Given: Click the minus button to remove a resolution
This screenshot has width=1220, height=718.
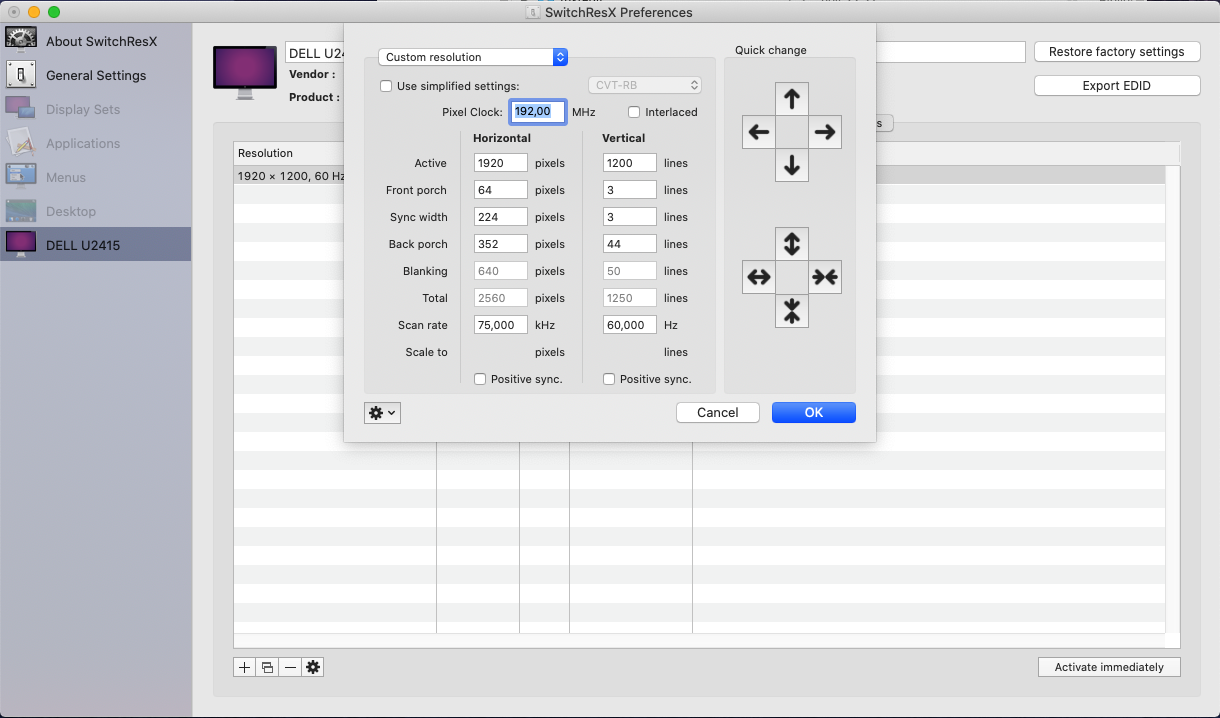Looking at the screenshot, I should click(x=290, y=667).
